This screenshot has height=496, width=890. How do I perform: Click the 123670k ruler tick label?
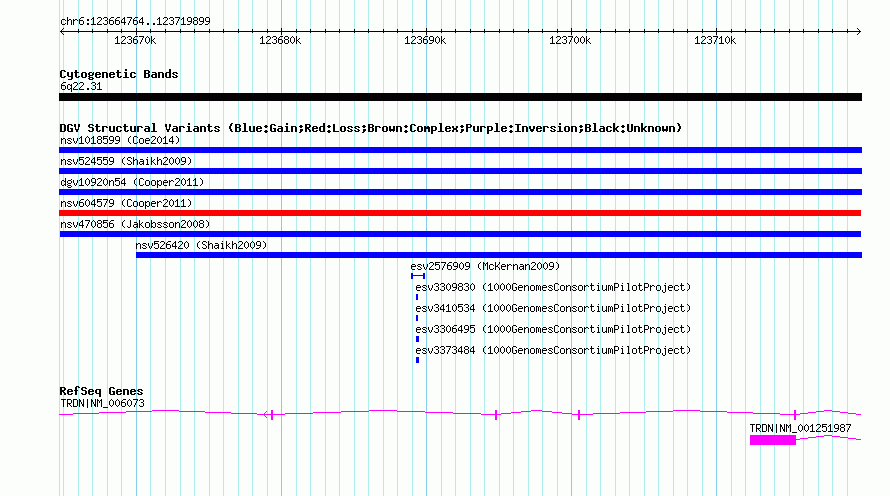click(x=135, y=40)
